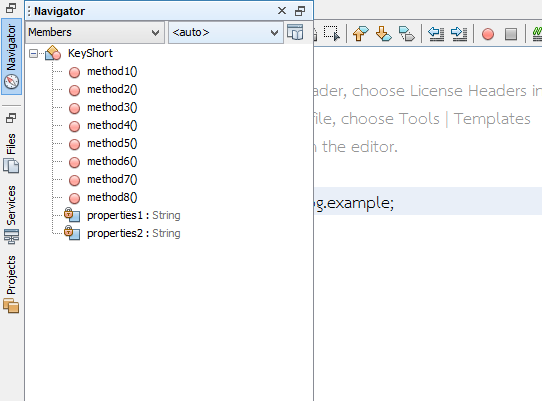The image size is (542, 401).
Task: Click the previous bookmark arrow icon
Action: point(361,34)
